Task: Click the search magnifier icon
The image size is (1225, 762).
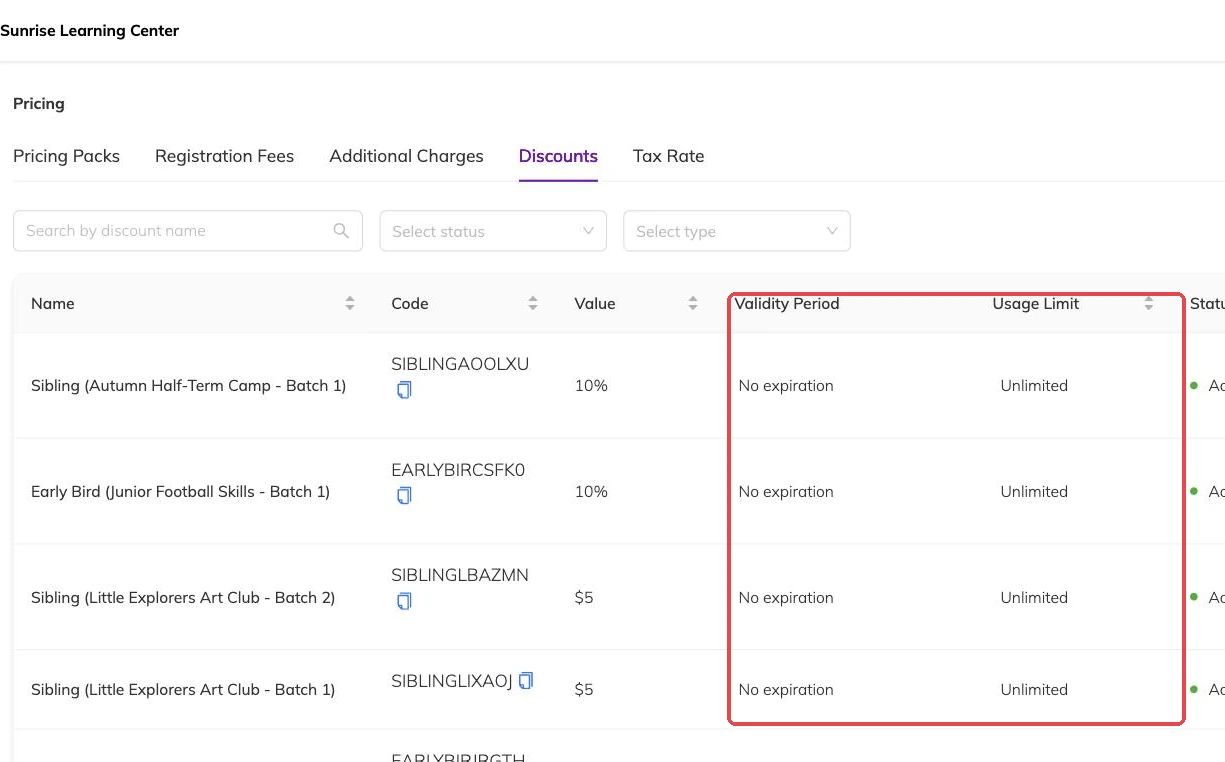Action: [341, 231]
